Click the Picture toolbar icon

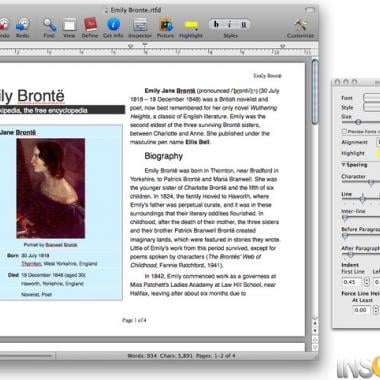(166, 25)
